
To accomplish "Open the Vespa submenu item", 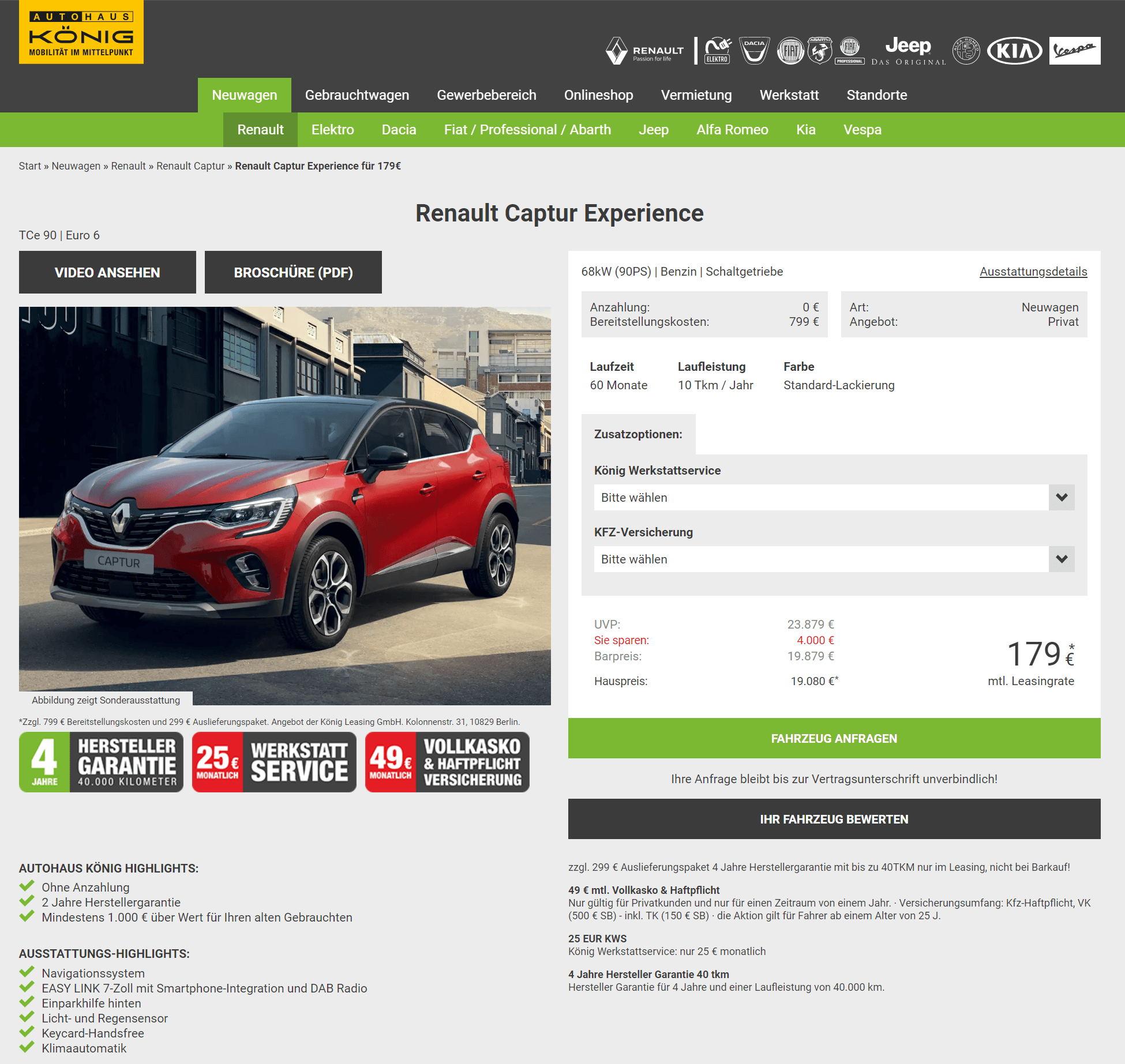I will coord(862,130).
